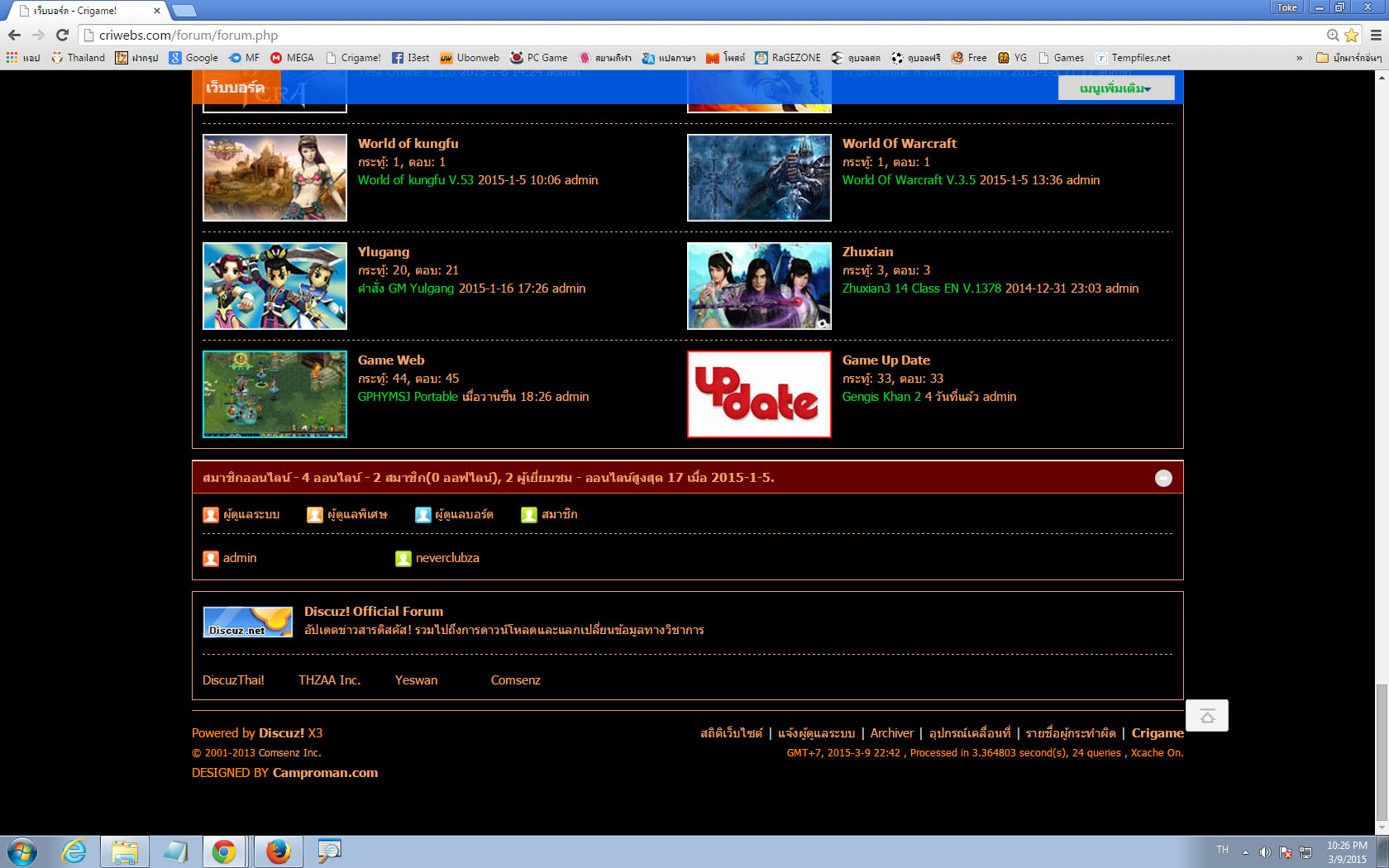Open the Chrome menu
The image size is (1389, 868).
coord(1376,35)
